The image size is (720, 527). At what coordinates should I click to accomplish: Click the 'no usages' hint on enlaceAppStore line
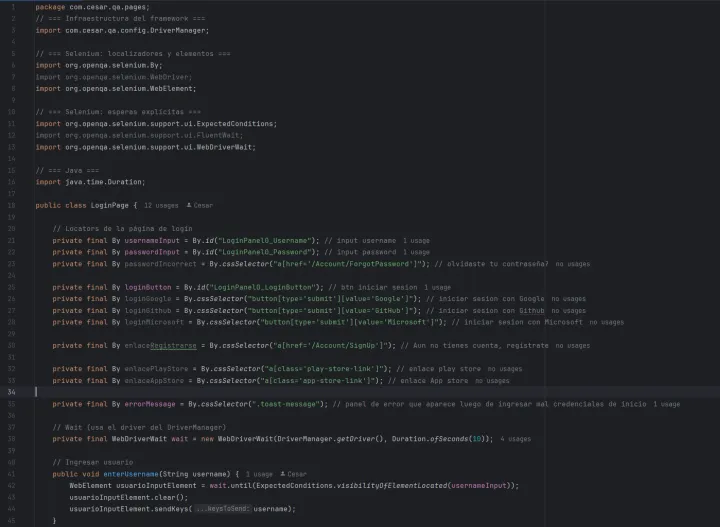coord(492,381)
